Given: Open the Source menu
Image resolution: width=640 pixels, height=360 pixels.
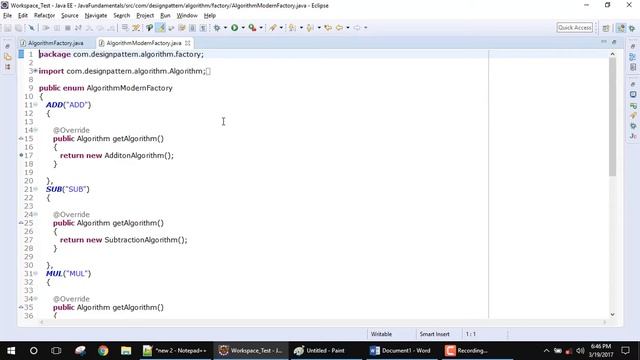Looking at the screenshot, I should [69, 16].
